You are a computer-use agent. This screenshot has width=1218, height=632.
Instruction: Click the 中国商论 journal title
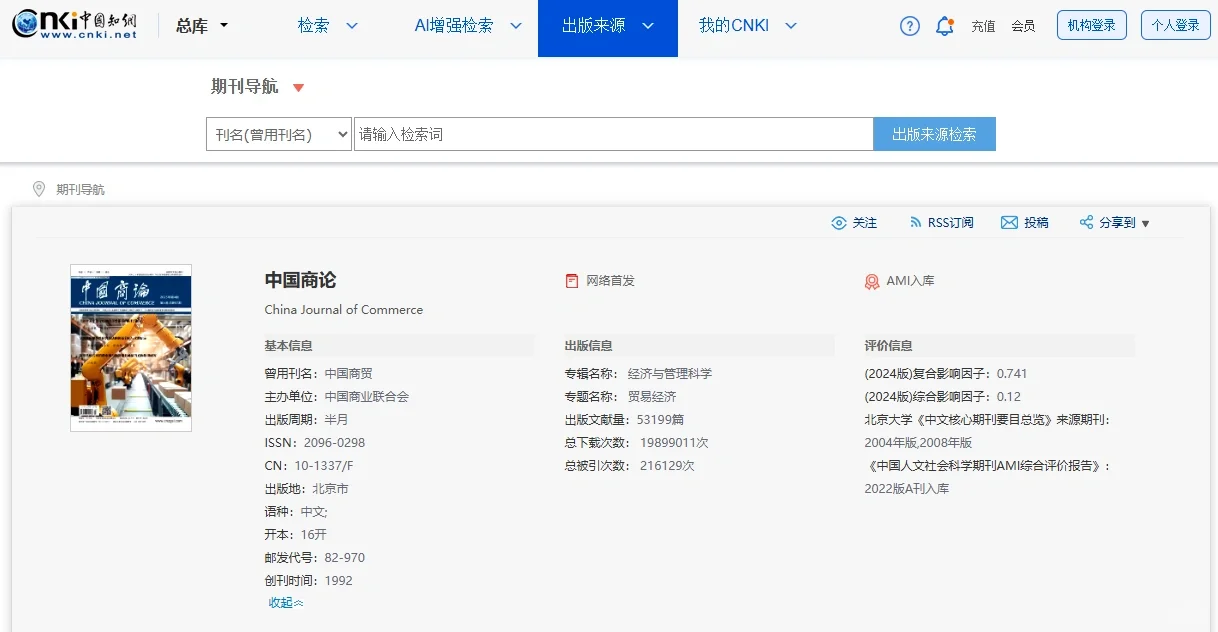(x=300, y=280)
